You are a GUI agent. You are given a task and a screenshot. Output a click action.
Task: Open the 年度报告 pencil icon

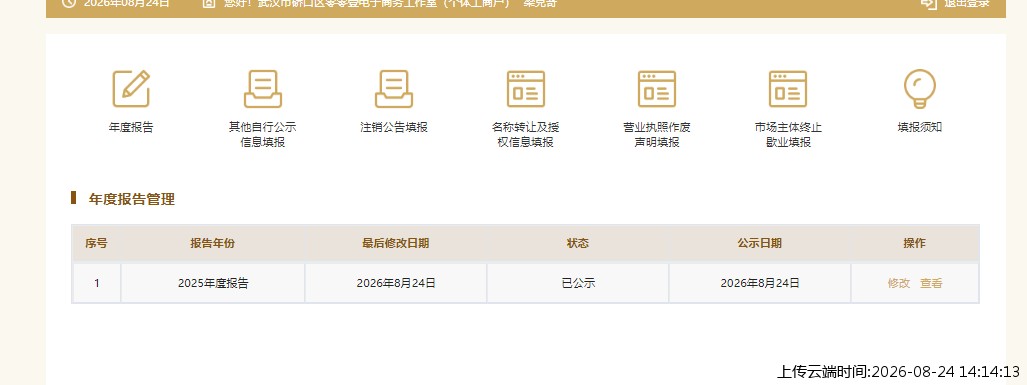point(131,89)
